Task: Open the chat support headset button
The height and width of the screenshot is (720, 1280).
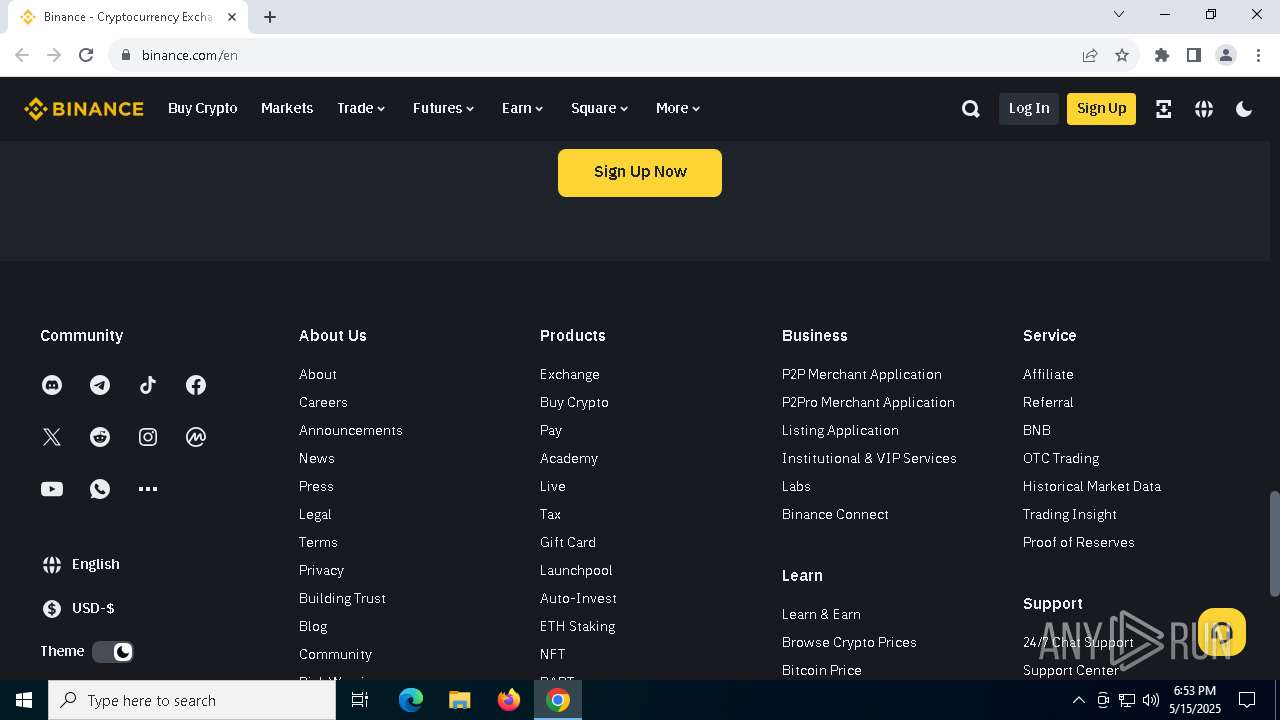Action: point(1222,632)
